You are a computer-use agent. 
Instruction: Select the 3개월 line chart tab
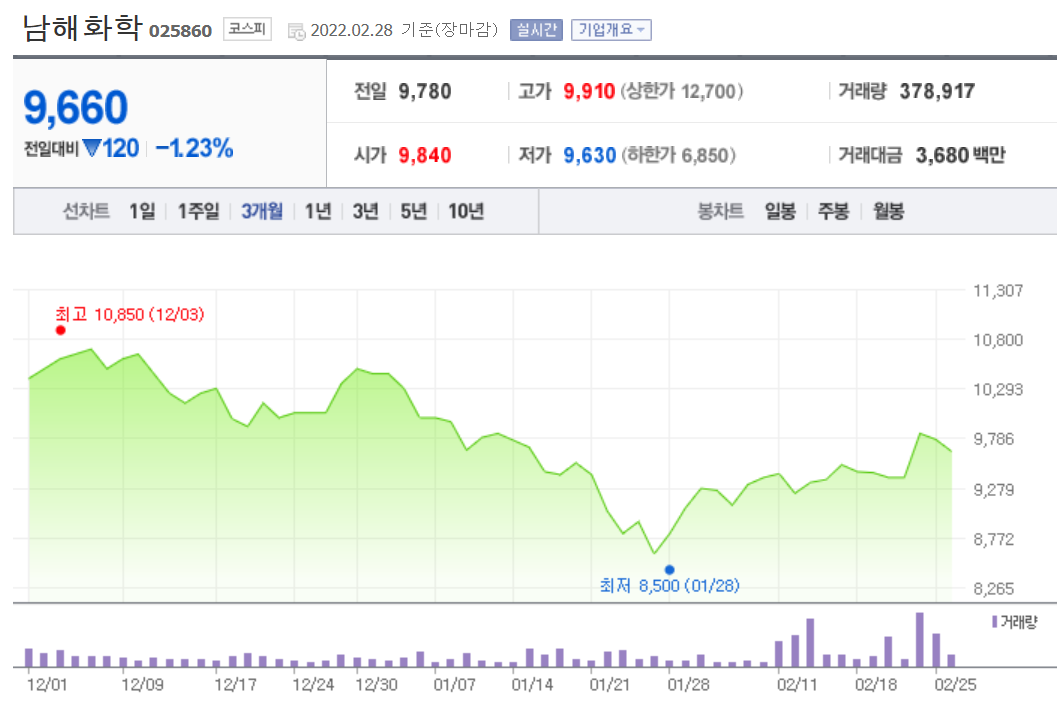[262, 212]
